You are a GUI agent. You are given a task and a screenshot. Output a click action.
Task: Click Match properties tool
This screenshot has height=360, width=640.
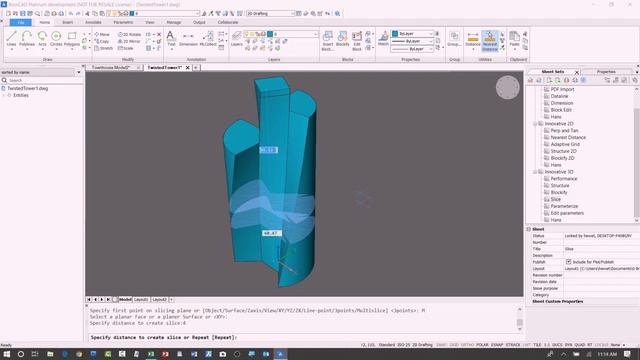(x=383, y=38)
